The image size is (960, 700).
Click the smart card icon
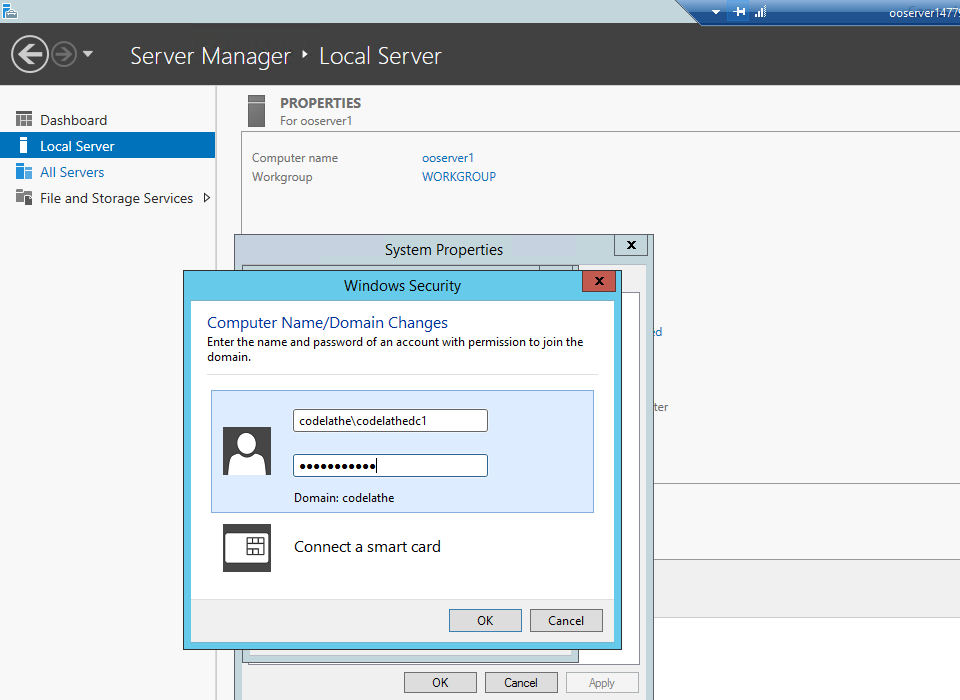pyautogui.click(x=247, y=547)
